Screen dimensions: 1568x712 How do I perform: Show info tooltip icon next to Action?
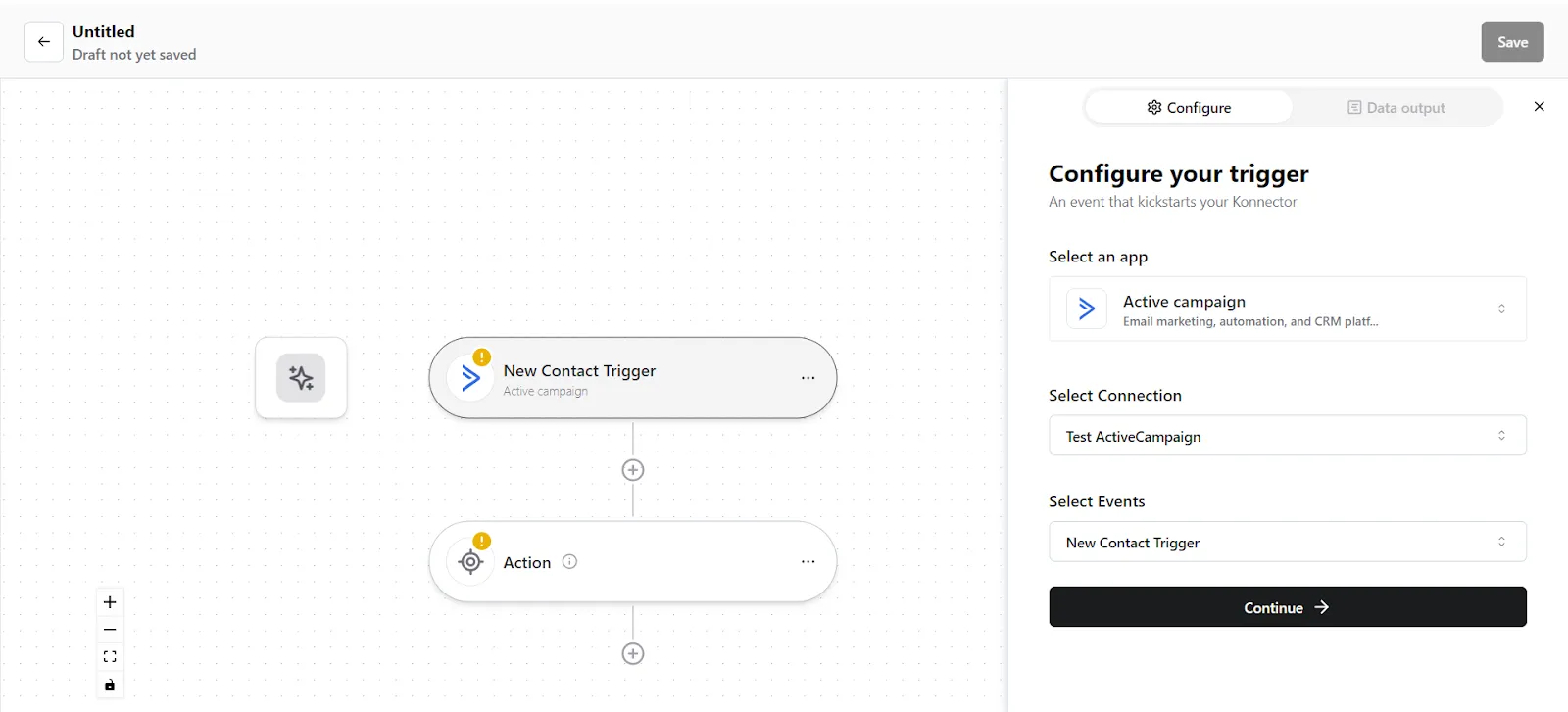point(569,561)
